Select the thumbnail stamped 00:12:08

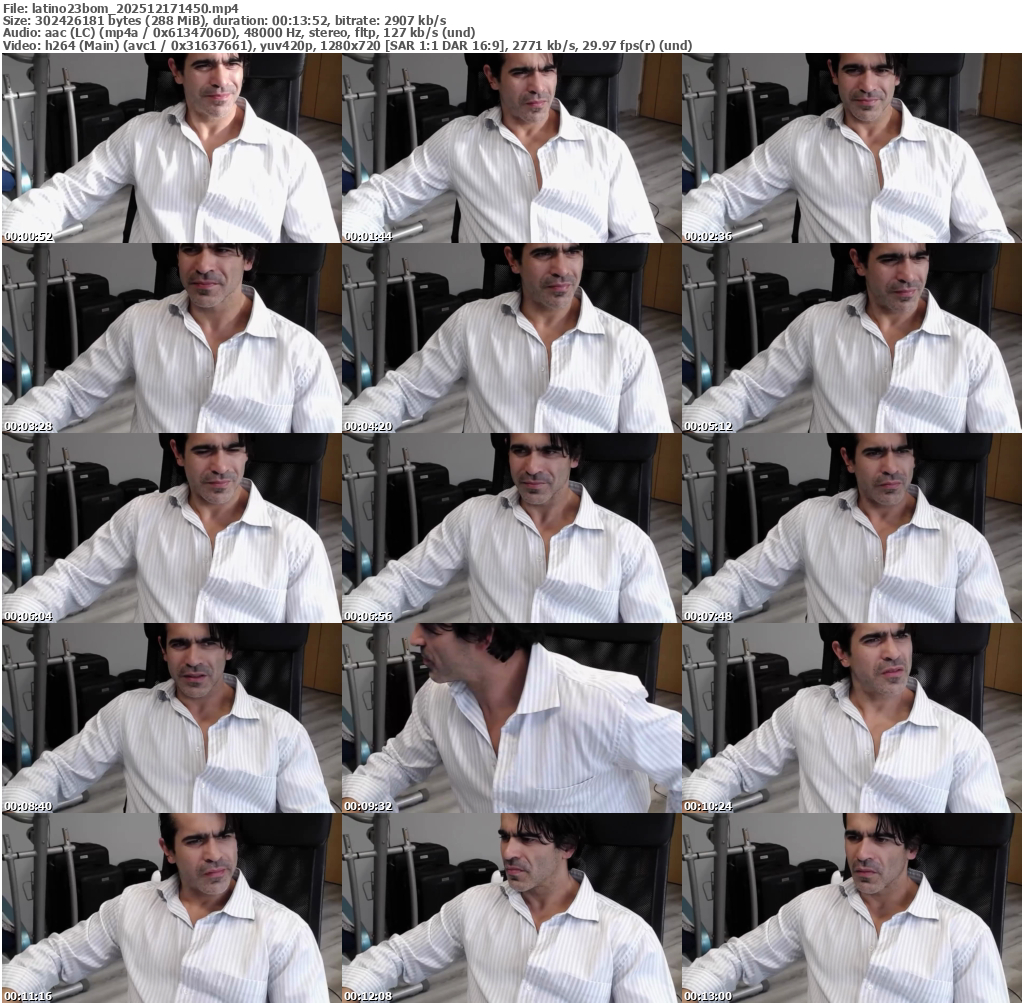[511, 908]
